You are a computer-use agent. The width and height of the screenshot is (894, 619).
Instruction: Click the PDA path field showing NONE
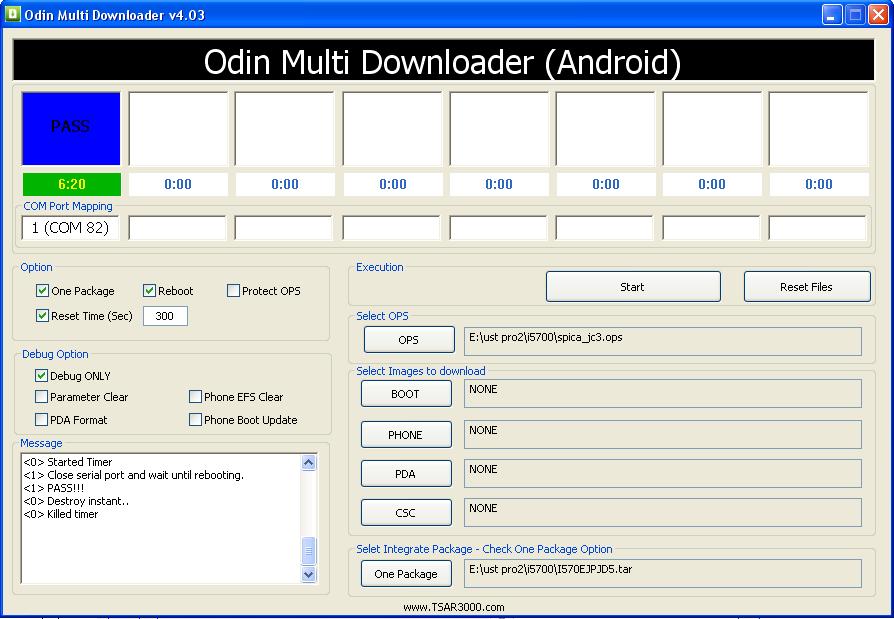[x=663, y=474]
